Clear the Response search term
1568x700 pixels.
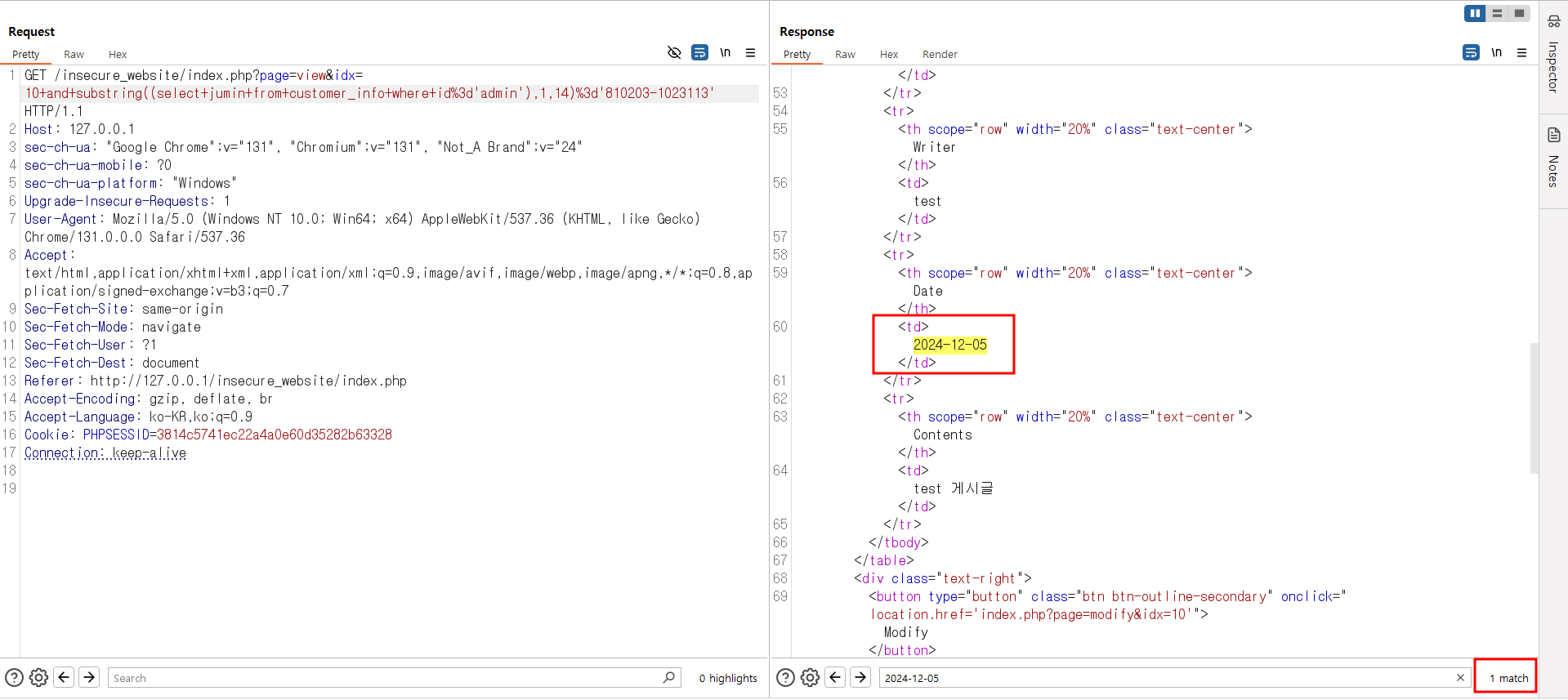click(1460, 677)
